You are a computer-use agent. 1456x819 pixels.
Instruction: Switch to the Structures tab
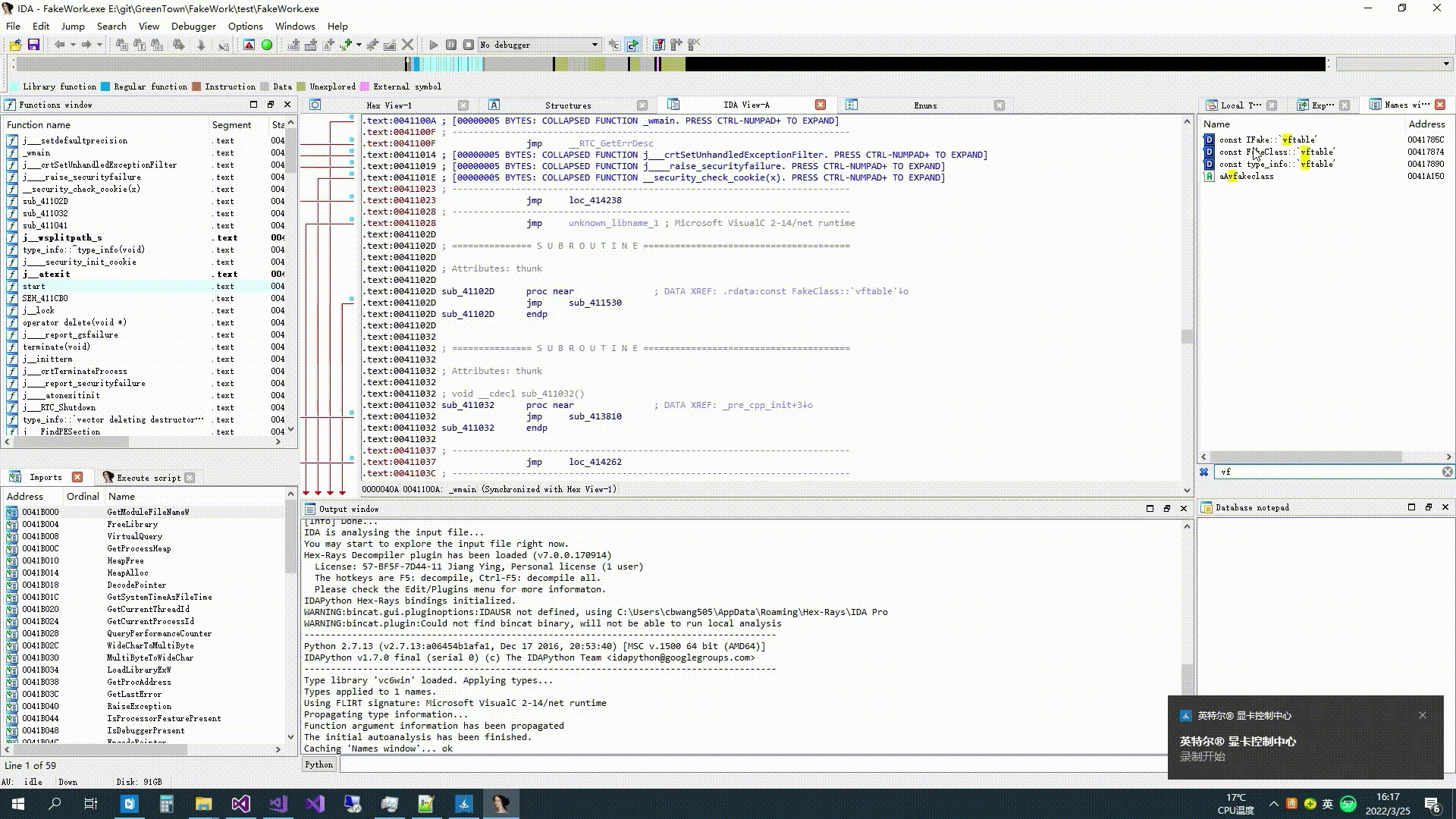click(567, 105)
